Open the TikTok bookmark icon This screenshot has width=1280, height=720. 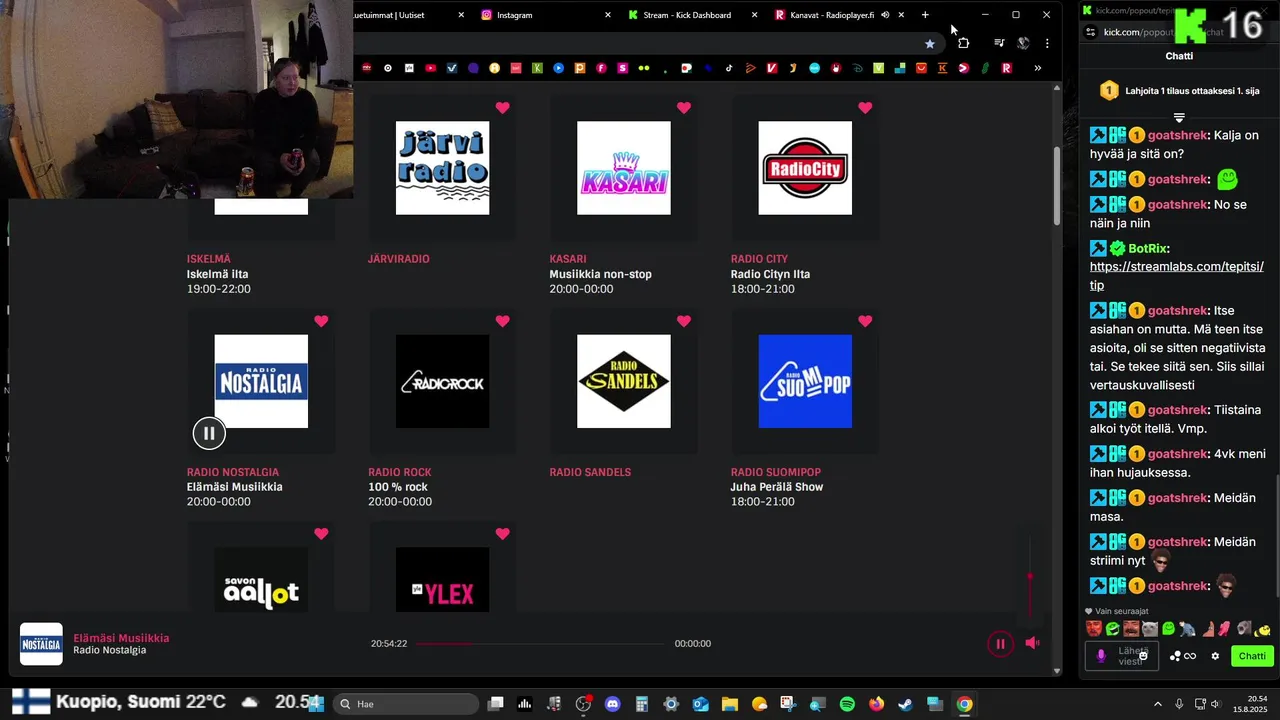(729, 68)
